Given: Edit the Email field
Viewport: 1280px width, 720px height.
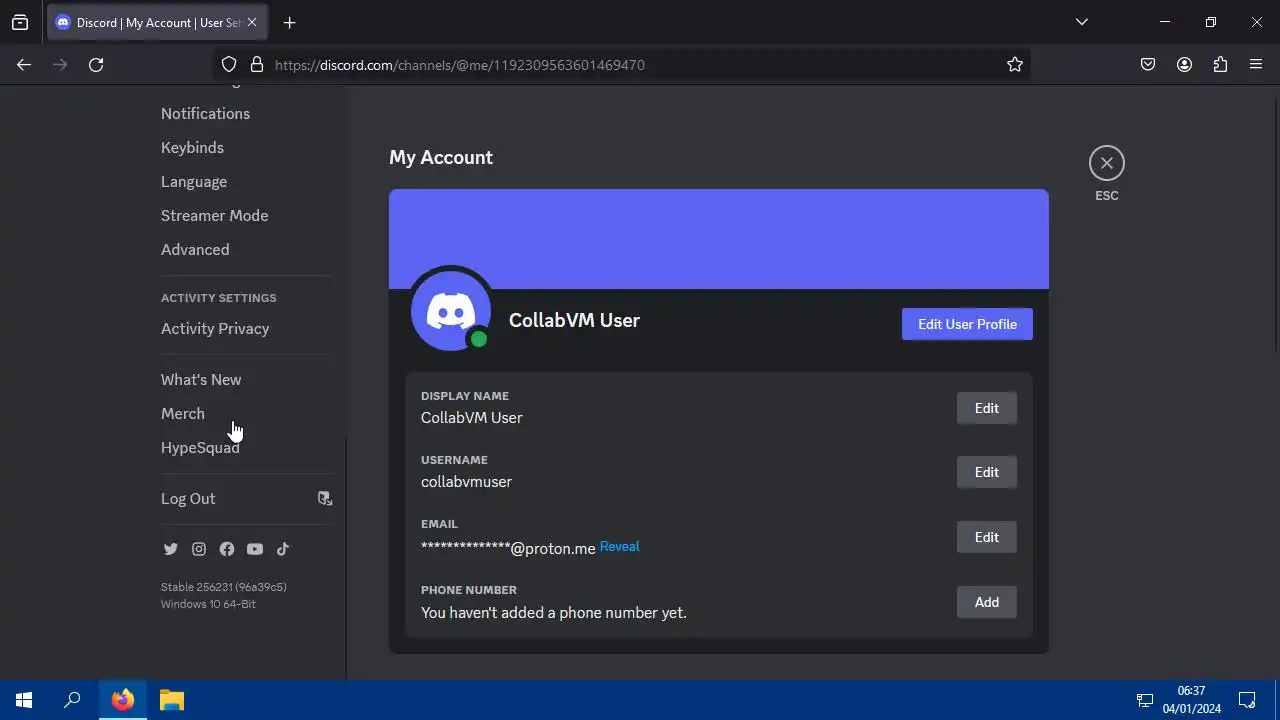Looking at the screenshot, I should 986,537.
